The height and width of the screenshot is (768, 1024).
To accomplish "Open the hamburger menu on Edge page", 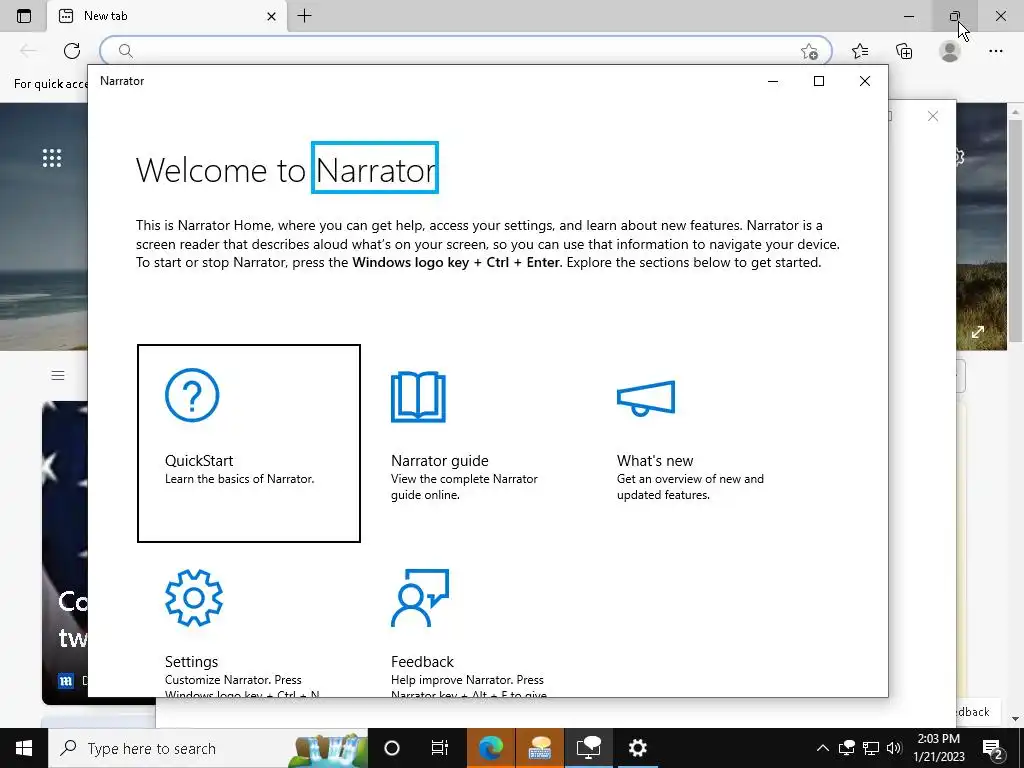I will [58, 375].
